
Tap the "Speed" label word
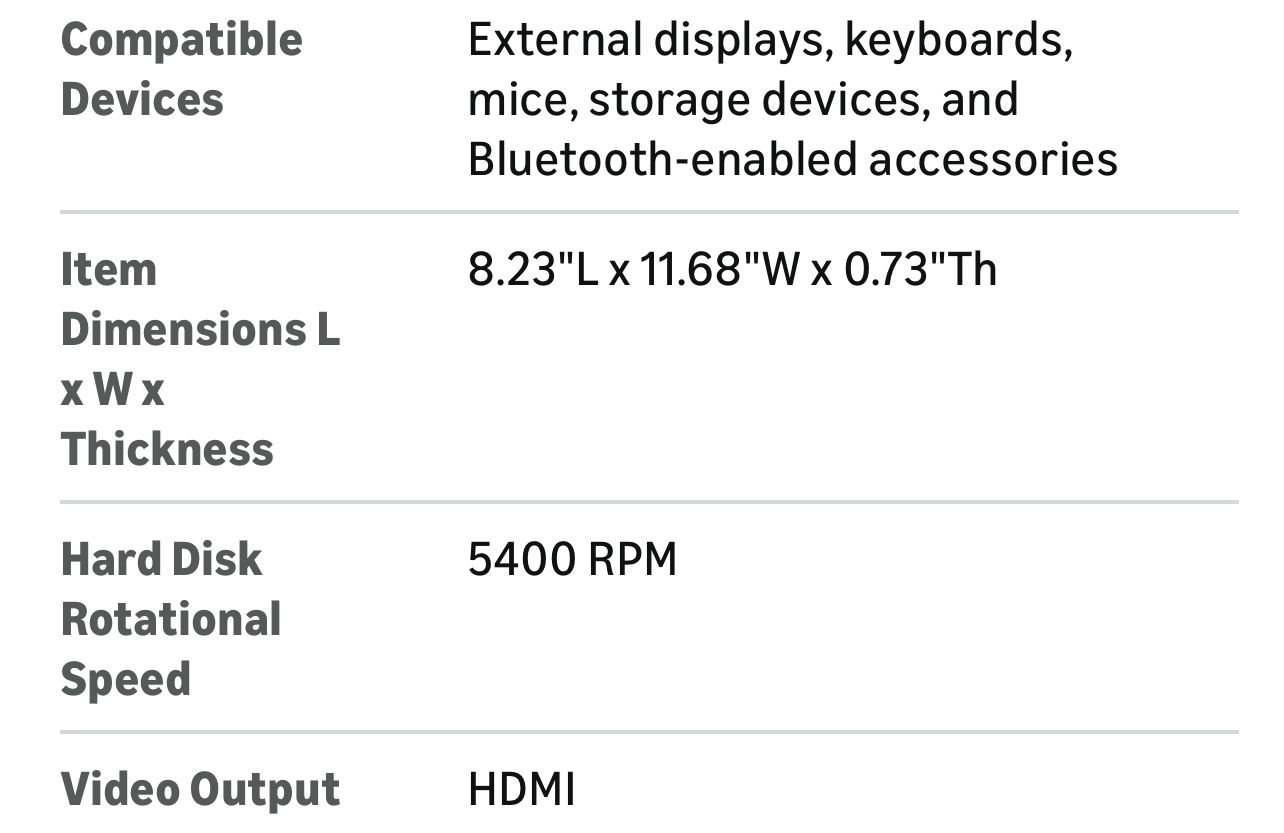126,680
